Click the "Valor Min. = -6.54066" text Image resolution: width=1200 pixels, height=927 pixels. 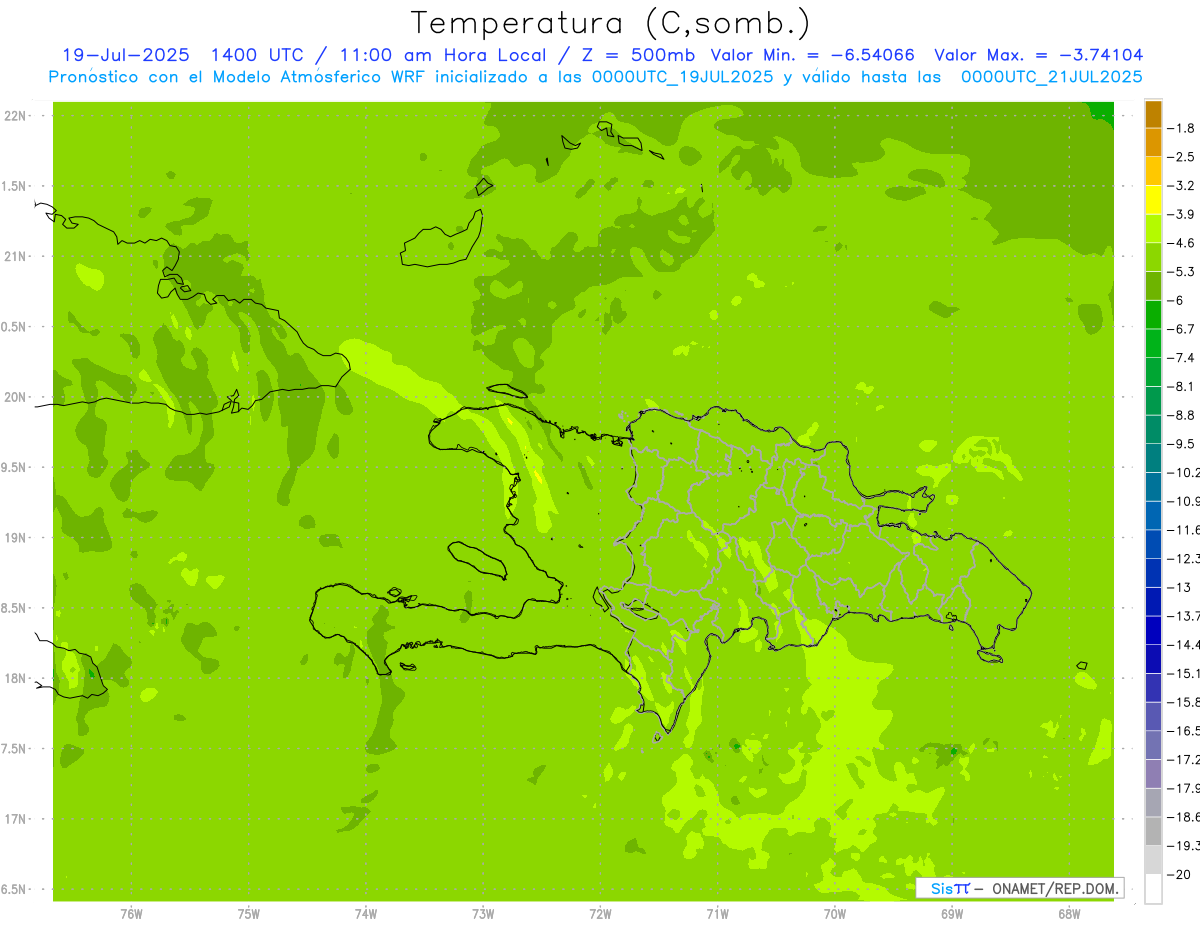coord(812,55)
